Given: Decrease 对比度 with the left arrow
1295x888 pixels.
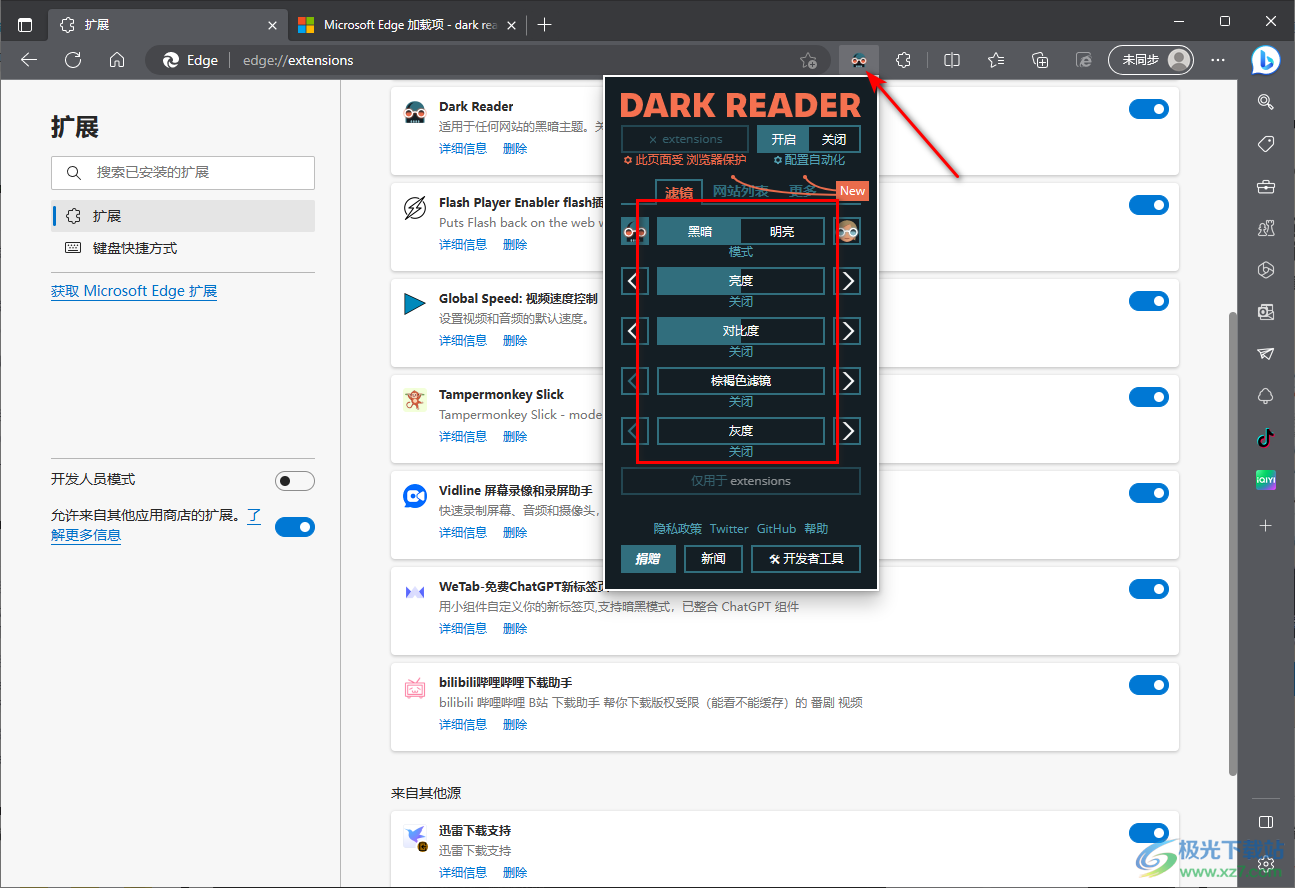Looking at the screenshot, I should [x=635, y=331].
